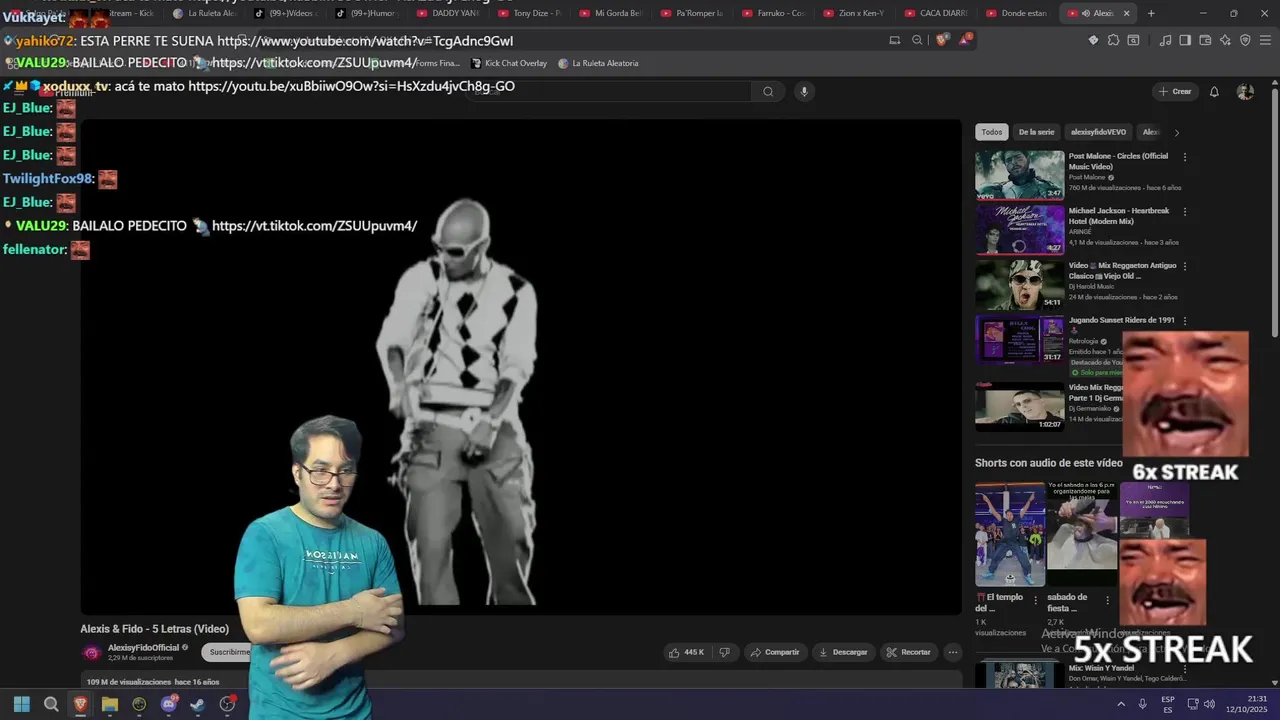Image resolution: width=1280 pixels, height=720 pixels.
Task: Select the De la serie filter chip
Action: point(1036,132)
